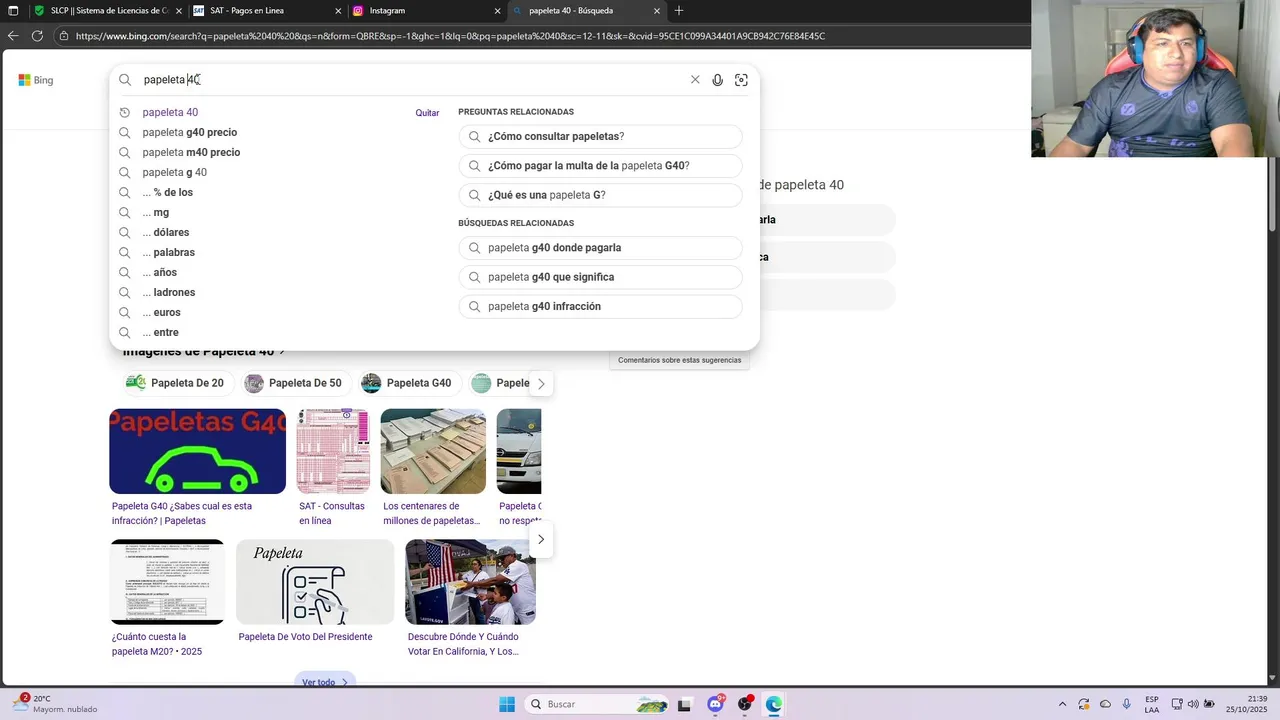Open the 'SAT - Consultas en línea' thumbnail

click(x=333, y=451)
